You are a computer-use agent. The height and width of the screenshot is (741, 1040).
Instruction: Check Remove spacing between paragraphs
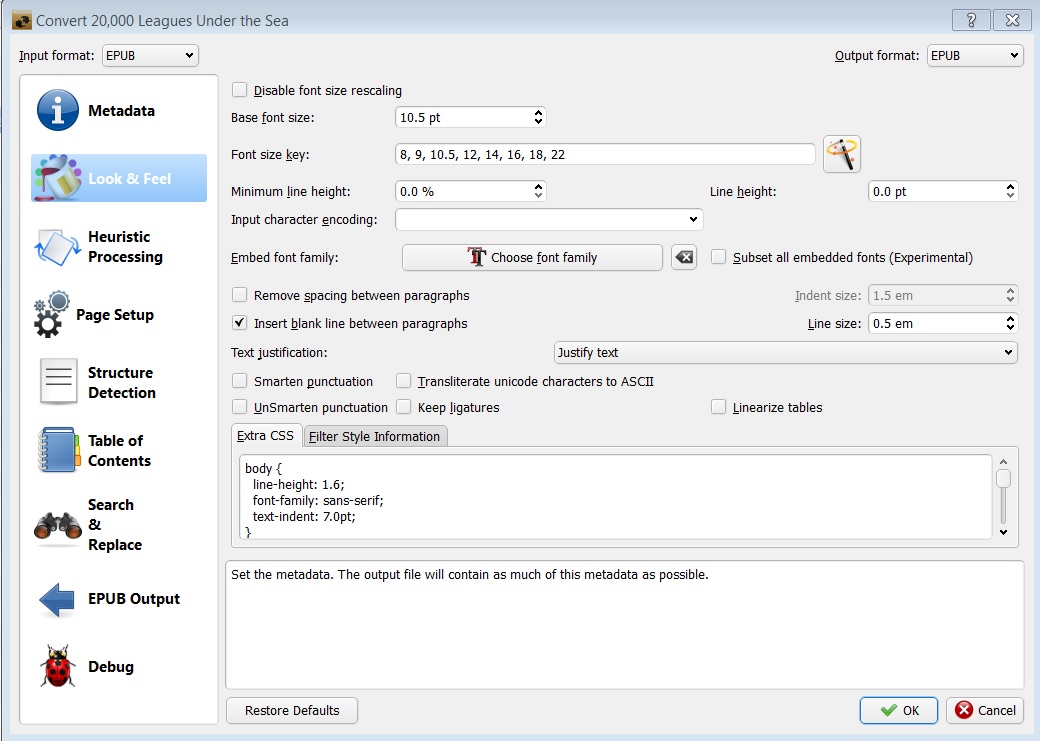[239, 295]
